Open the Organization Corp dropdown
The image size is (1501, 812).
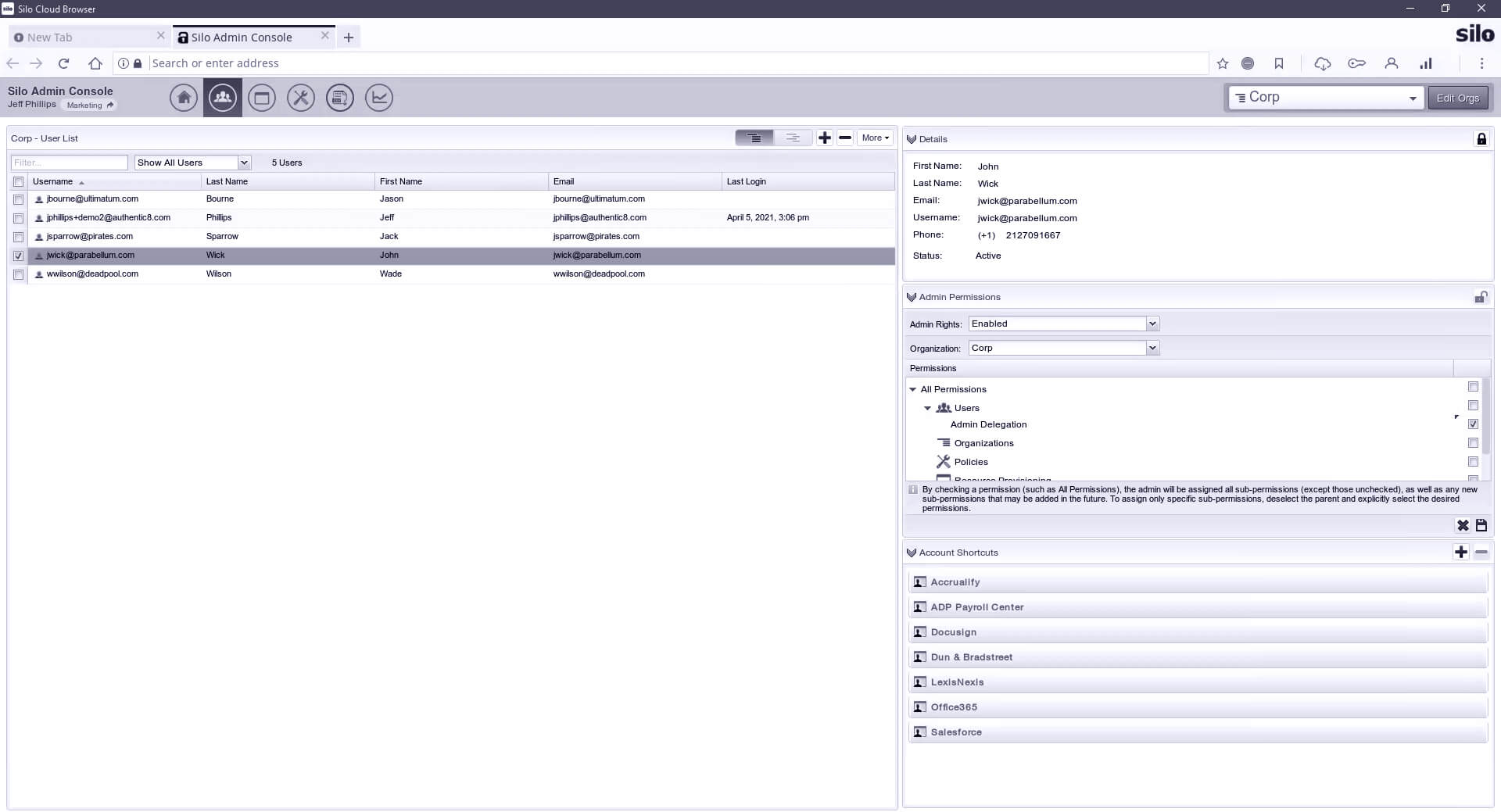[1064, 348]
